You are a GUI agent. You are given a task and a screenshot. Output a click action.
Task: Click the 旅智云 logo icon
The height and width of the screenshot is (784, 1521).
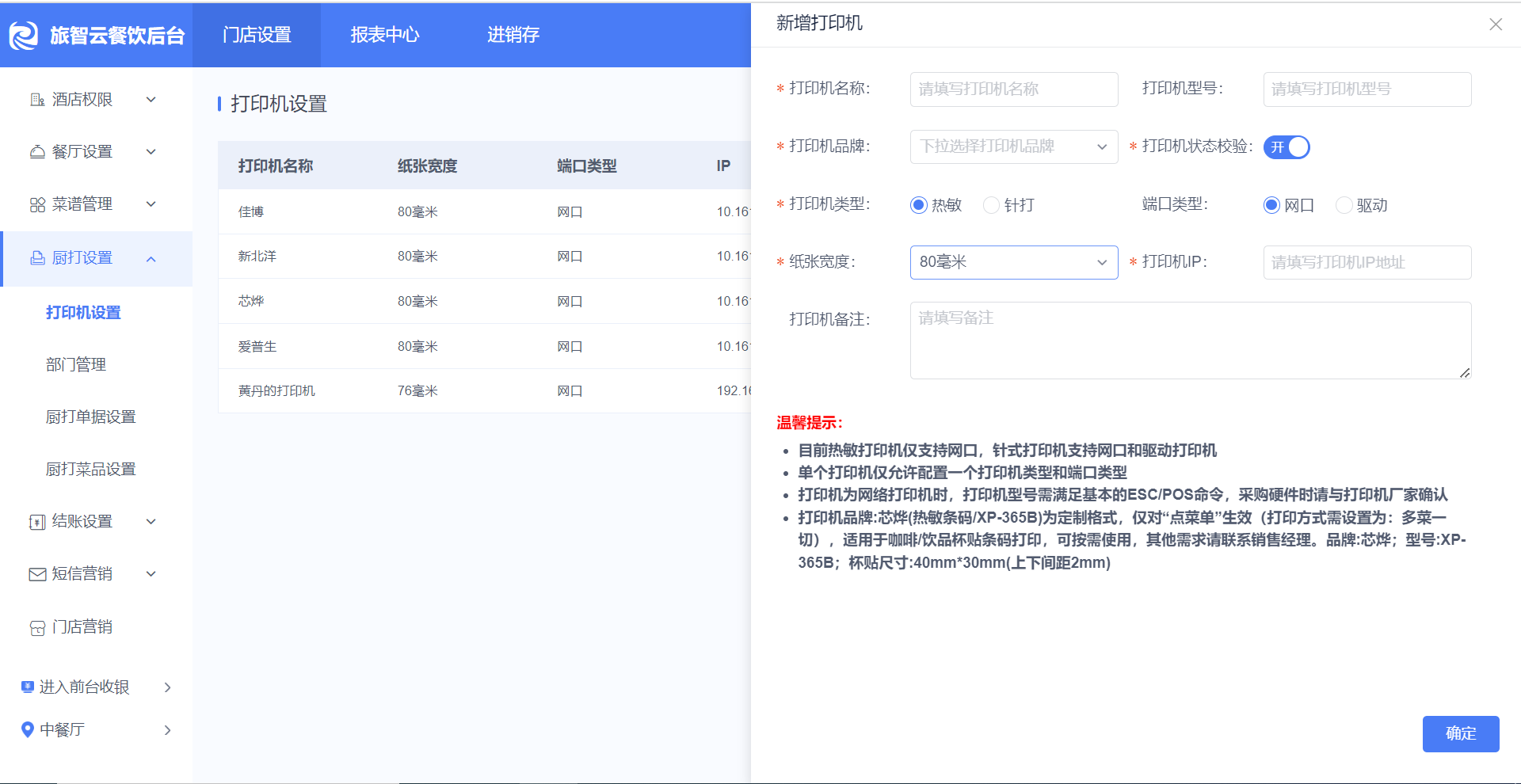24,35
